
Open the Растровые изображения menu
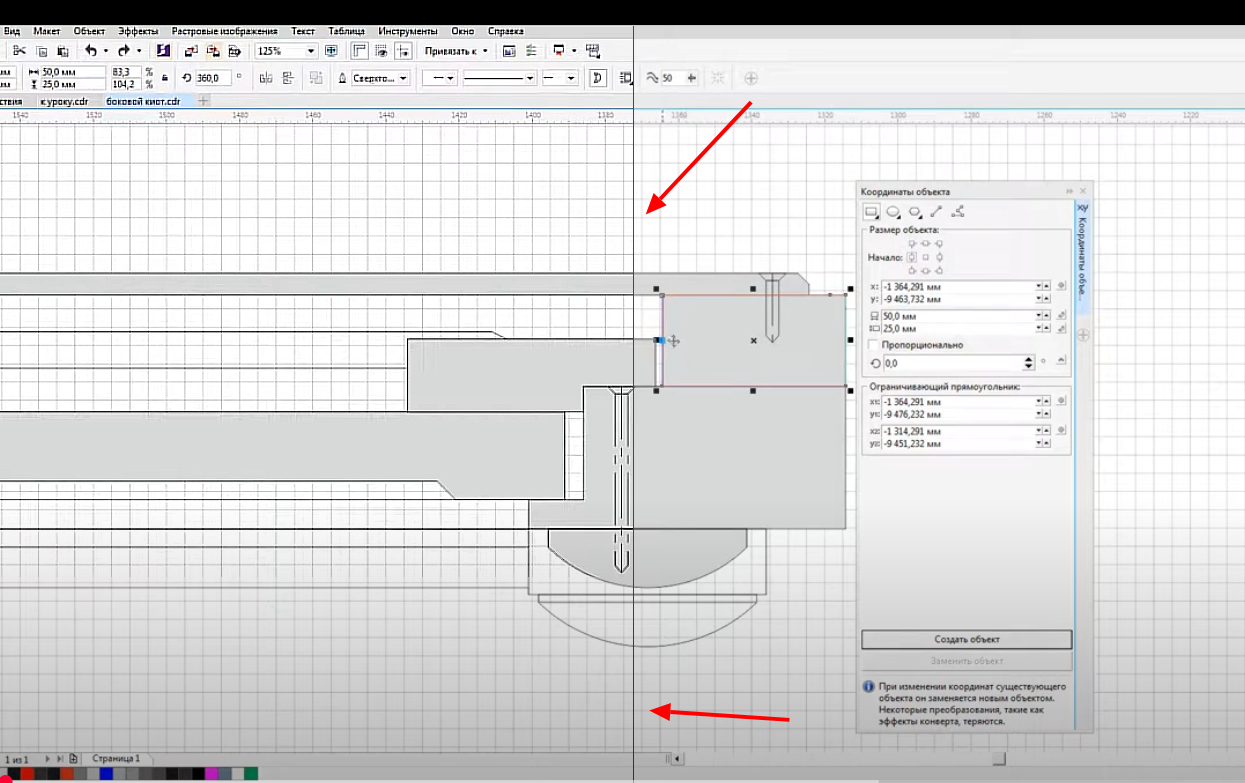(x=224, y=31)
